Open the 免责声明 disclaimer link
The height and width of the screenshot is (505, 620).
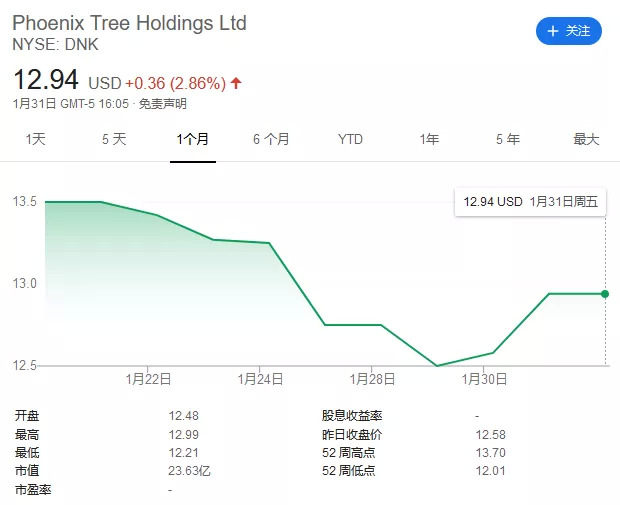click(162, 103)
